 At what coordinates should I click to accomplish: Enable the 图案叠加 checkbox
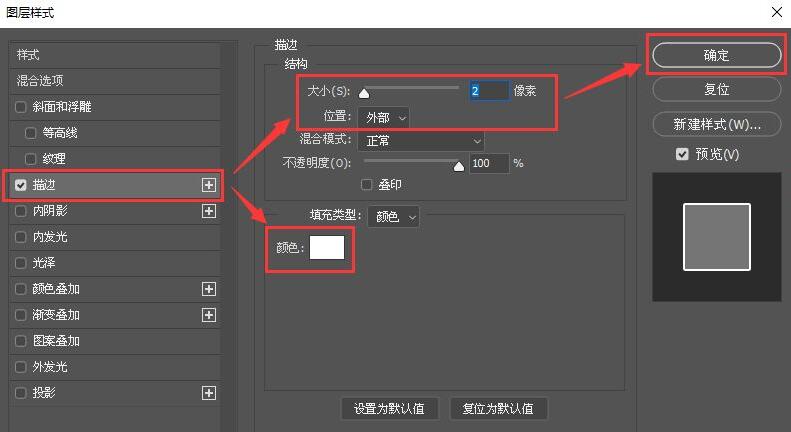pos(21,341)
